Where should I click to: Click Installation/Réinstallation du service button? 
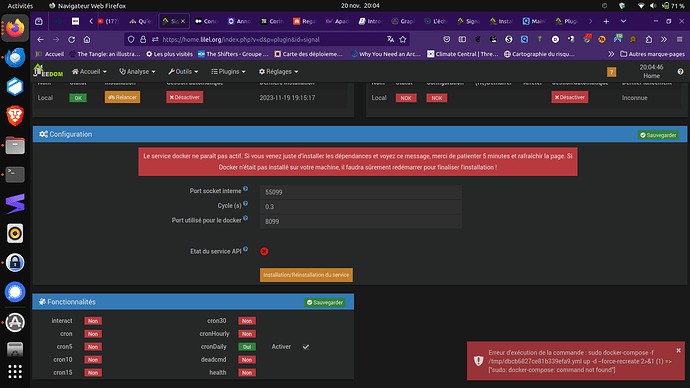tap(306, 275)
